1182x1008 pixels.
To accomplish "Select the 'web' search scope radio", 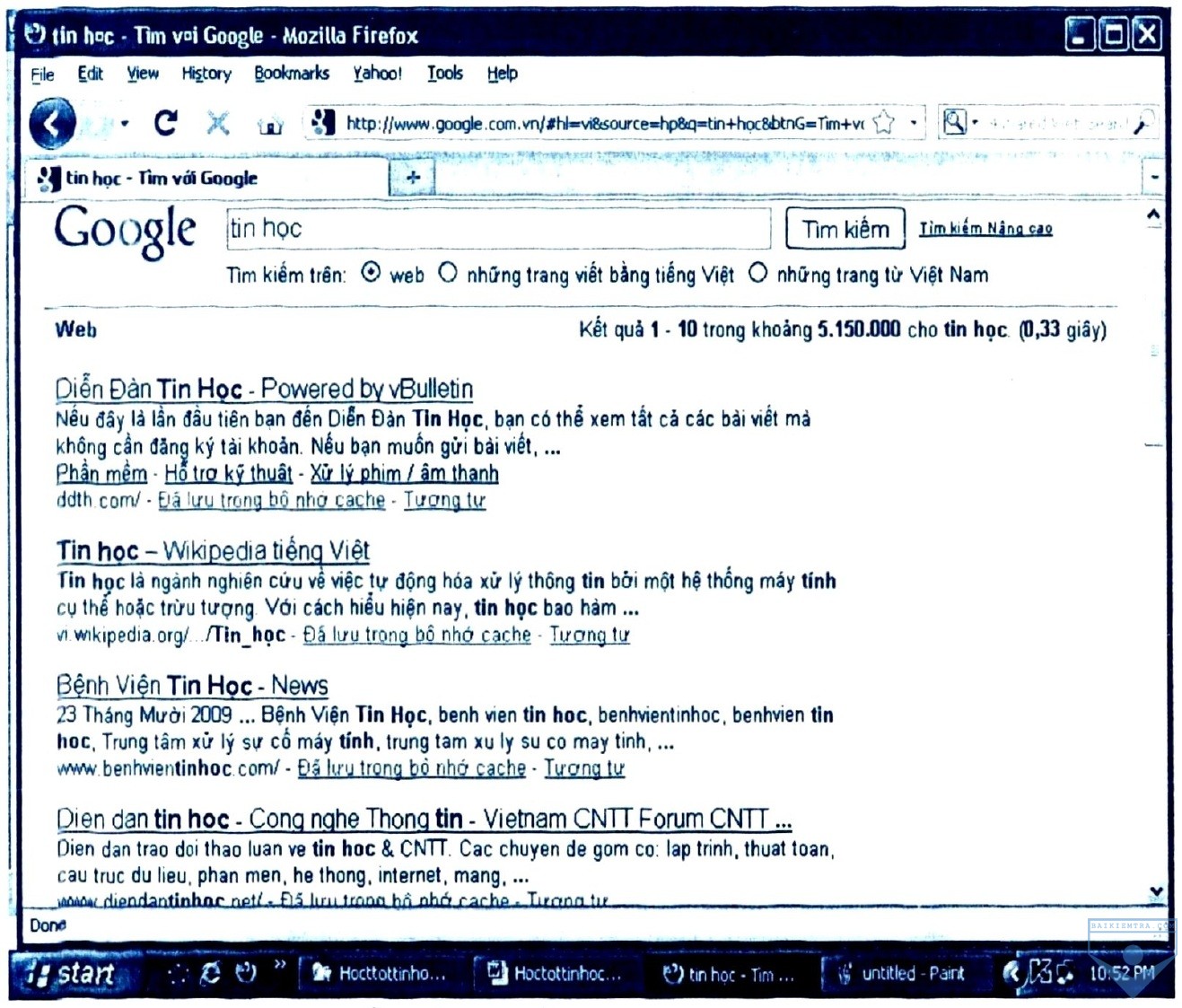I will click(x=371, y=273).
